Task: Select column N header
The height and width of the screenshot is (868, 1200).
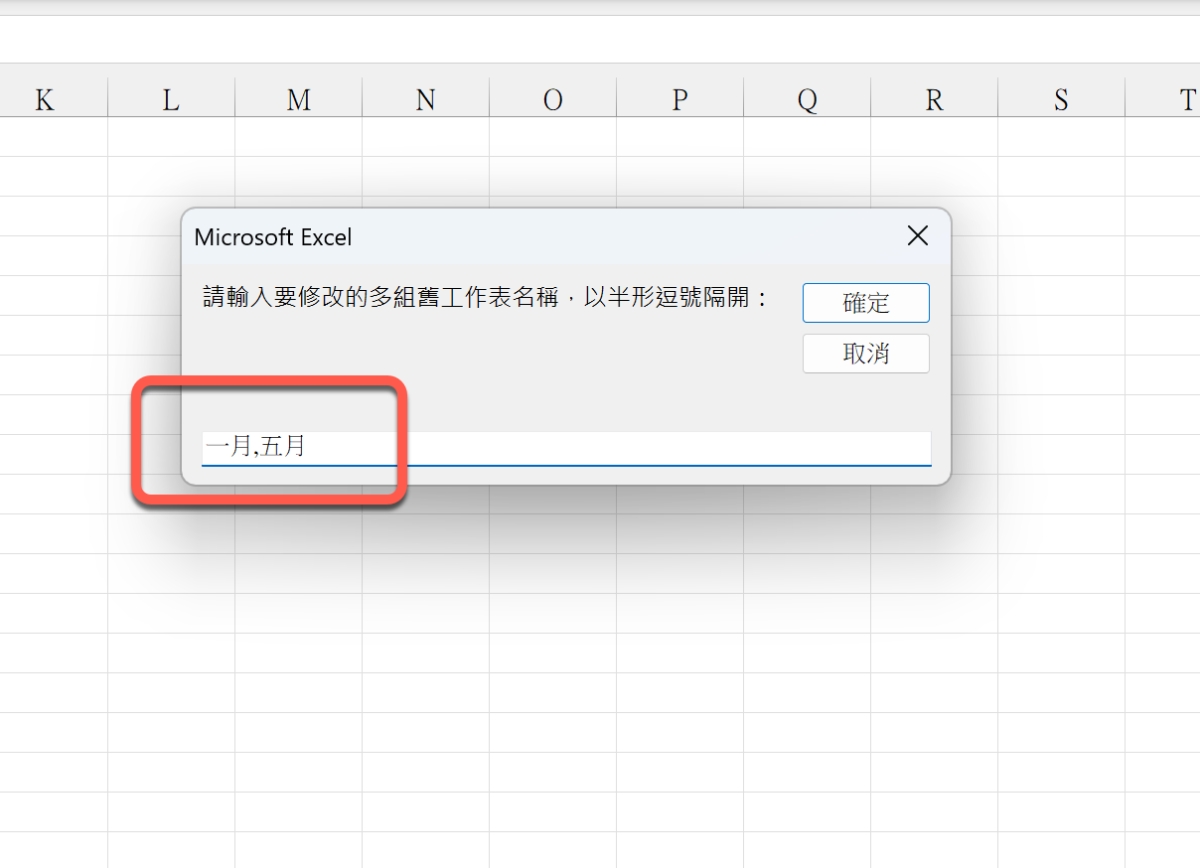Action: tap(425, 99)
